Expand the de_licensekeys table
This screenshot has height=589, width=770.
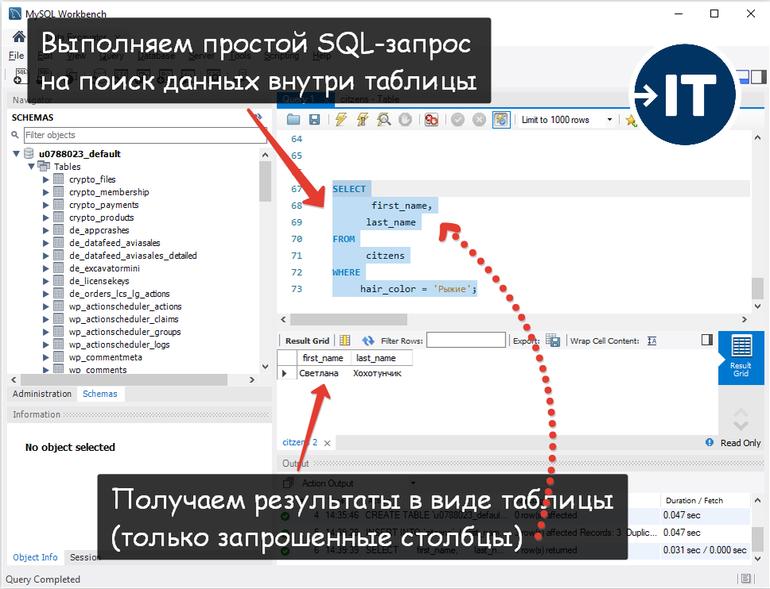click(x=46, y=281)
